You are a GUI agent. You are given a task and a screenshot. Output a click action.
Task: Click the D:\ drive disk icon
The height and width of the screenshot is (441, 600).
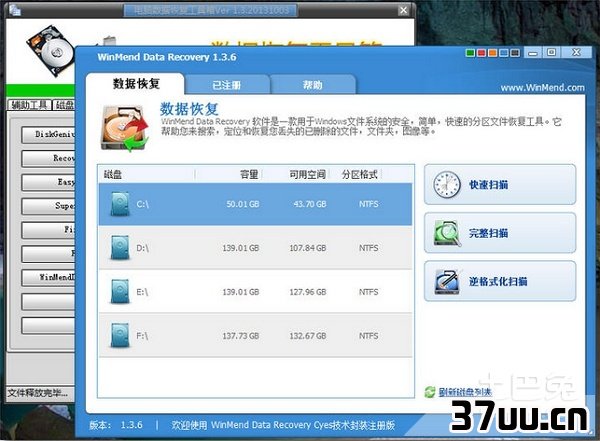click(x=120, y=248)
